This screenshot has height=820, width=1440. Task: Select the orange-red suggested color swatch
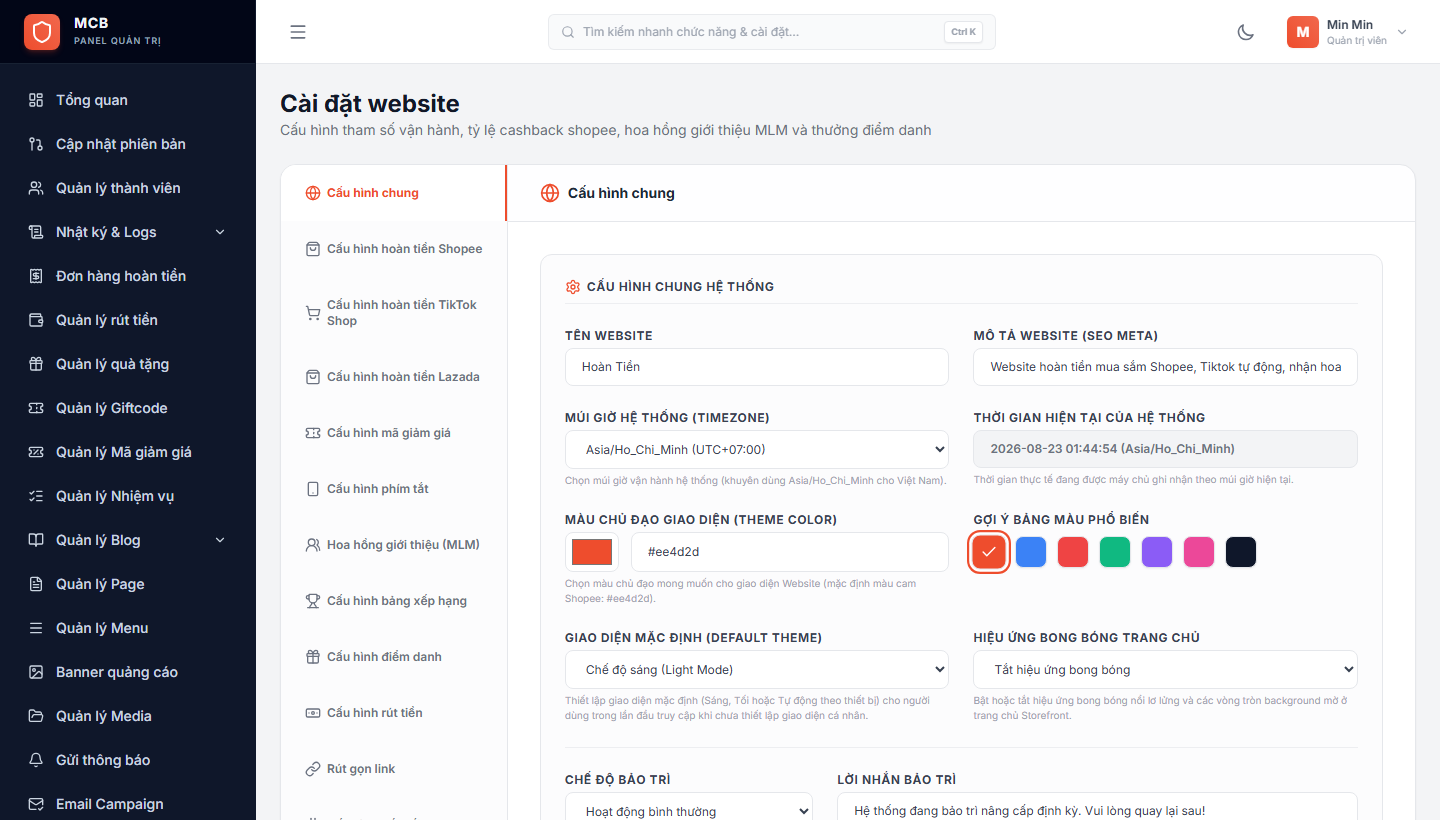(989, 552)
